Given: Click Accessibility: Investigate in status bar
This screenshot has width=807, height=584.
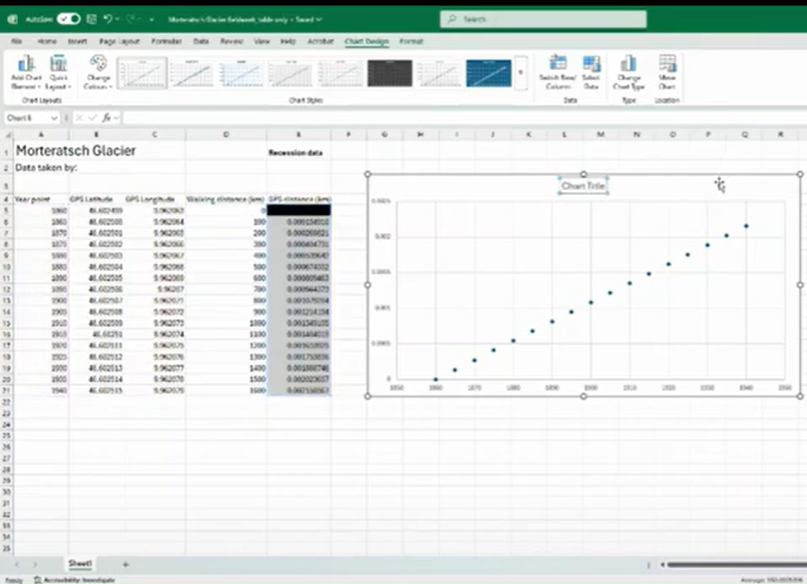Looking at the screenshot, I should [75, 580].
